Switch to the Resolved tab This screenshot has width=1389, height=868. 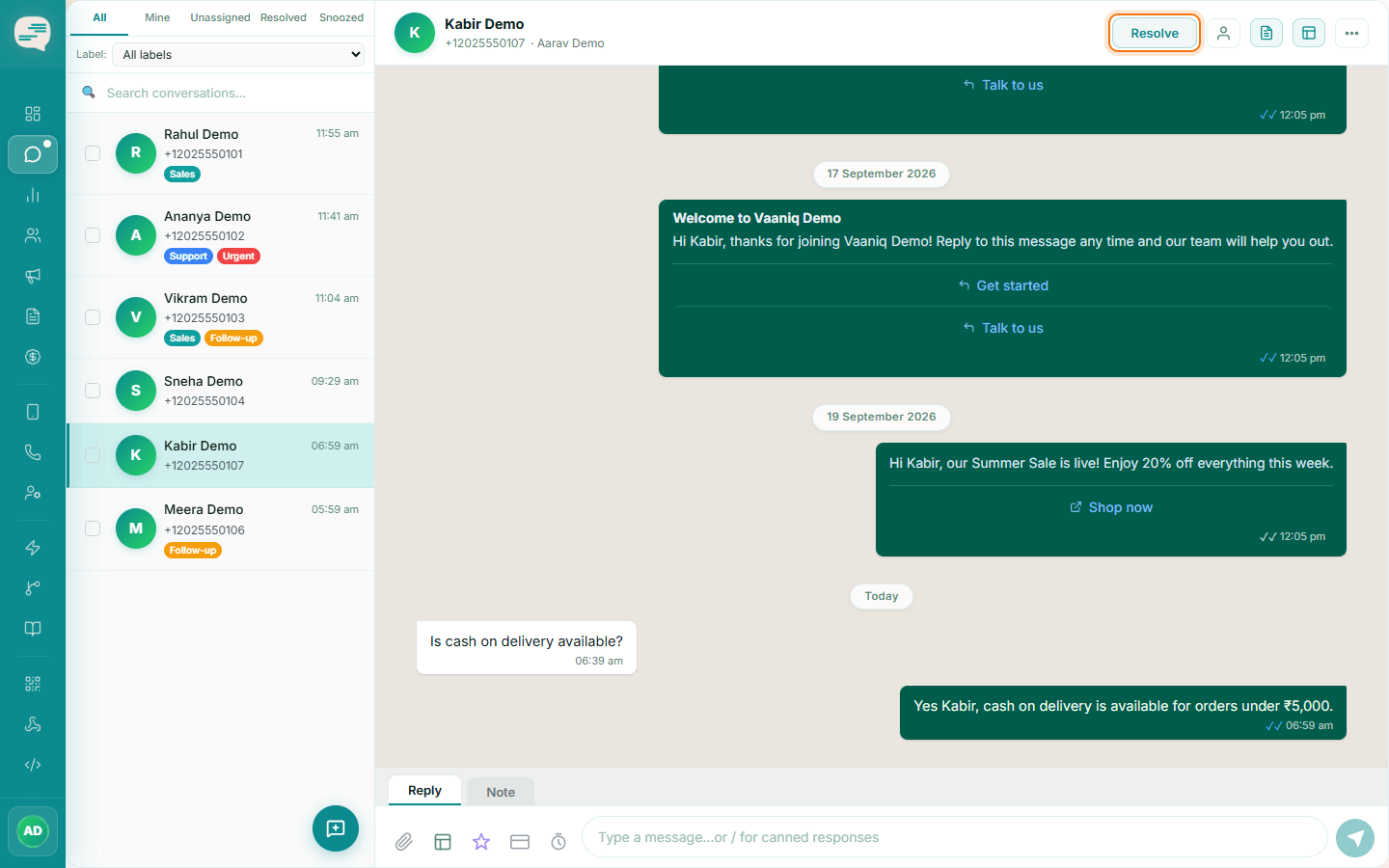(x=284, y=17)
